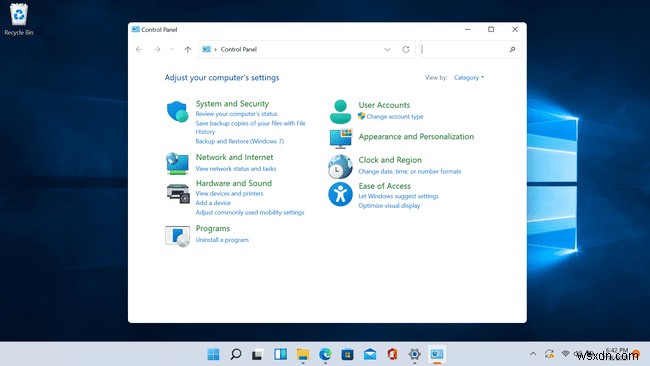This screenshot has width=650, height=366.
Task: Click Control Panel taskbar button
Action: [437, 354]
